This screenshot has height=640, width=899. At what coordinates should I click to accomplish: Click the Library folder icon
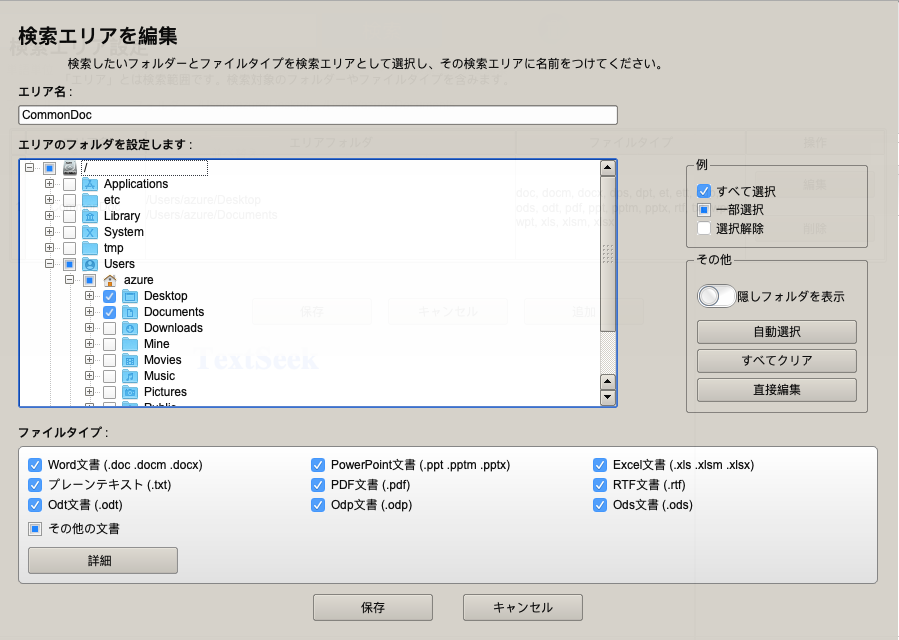point(89,216)
